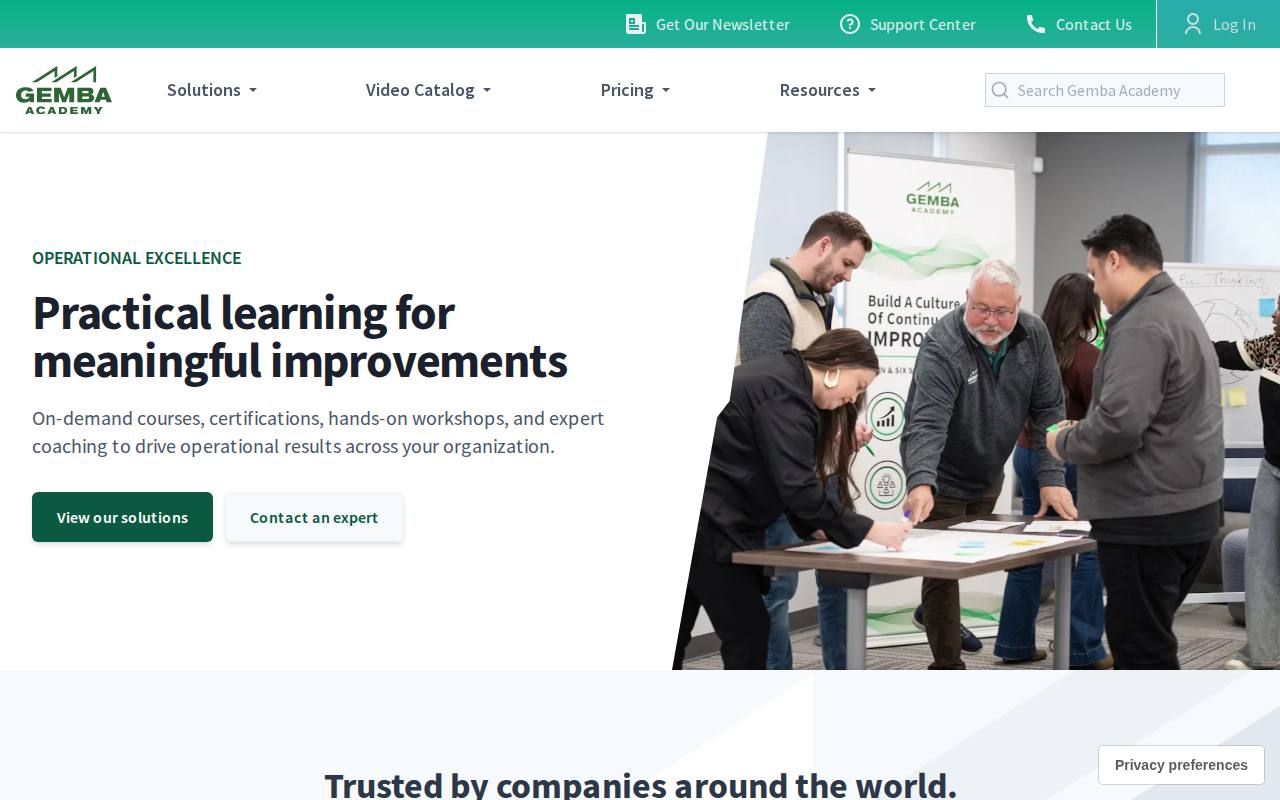Expand the Solutions dropdown menu
The height and width of the screenshot is (800, 1280).
(212, 90)
